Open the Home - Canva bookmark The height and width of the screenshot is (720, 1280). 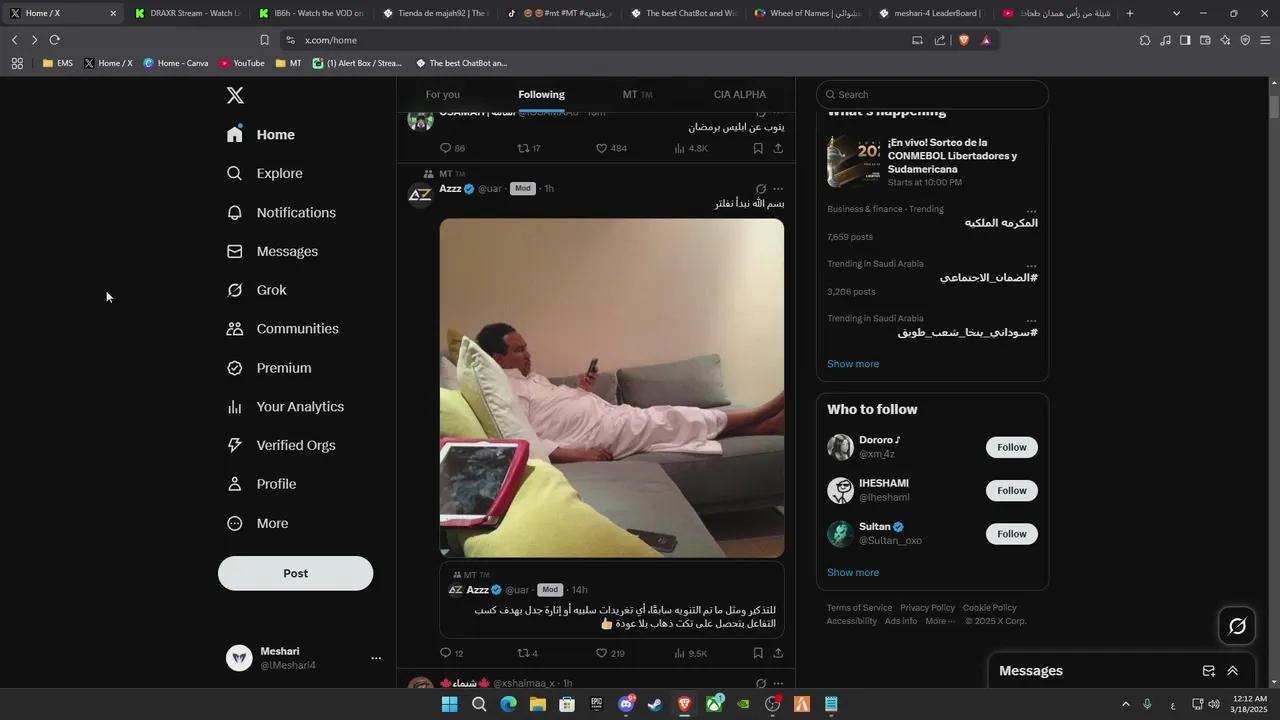click(x=176, y=63)
